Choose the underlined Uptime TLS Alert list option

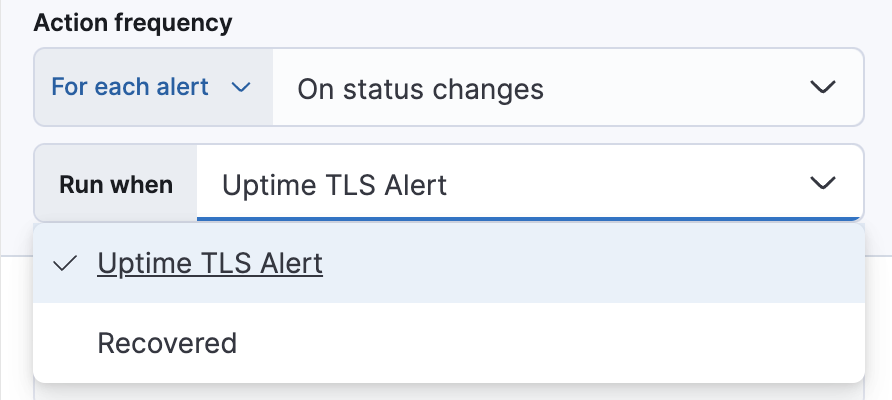tap(210, 264)
